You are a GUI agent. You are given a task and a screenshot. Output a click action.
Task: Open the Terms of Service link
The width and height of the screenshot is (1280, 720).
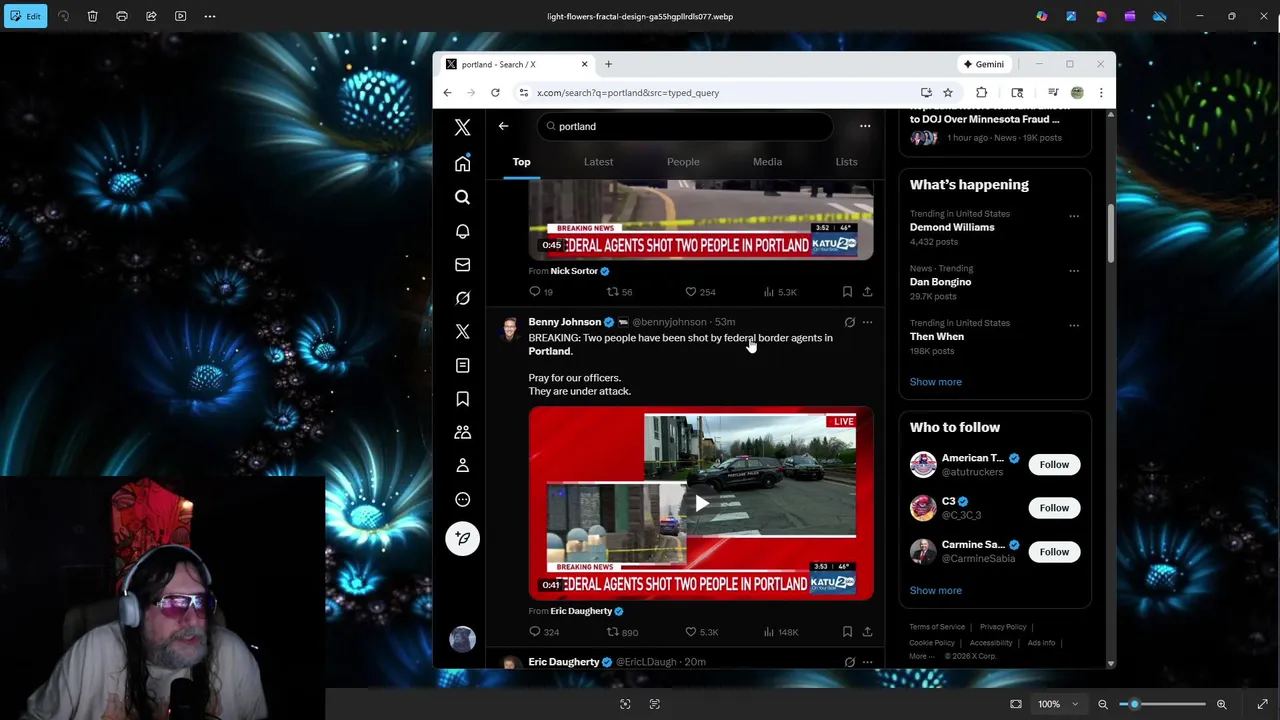pyautogui.click(x=937, y=627)
